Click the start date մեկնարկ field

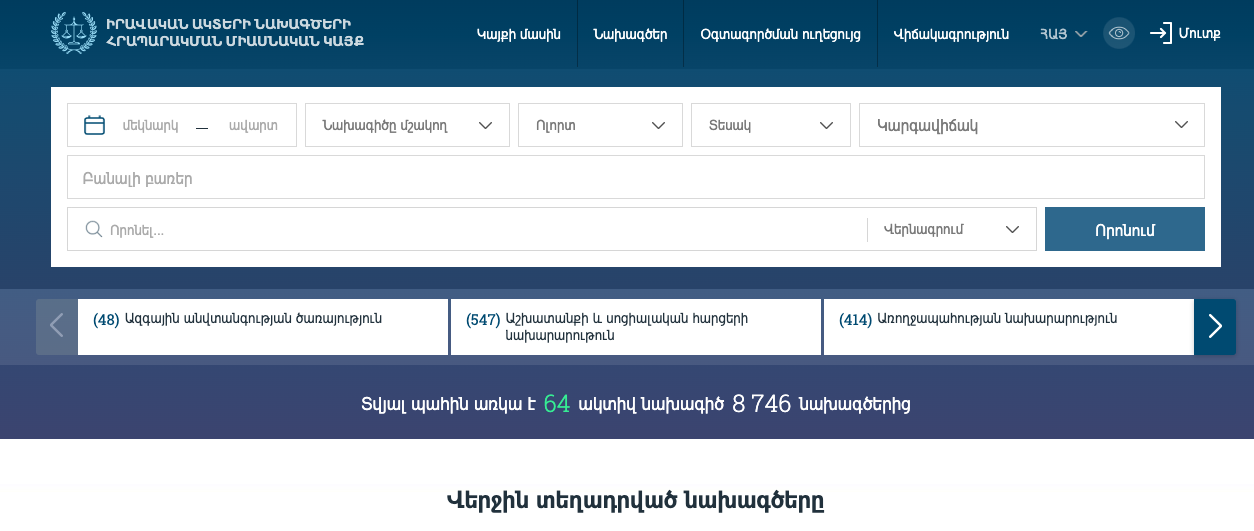click(151, 126)
